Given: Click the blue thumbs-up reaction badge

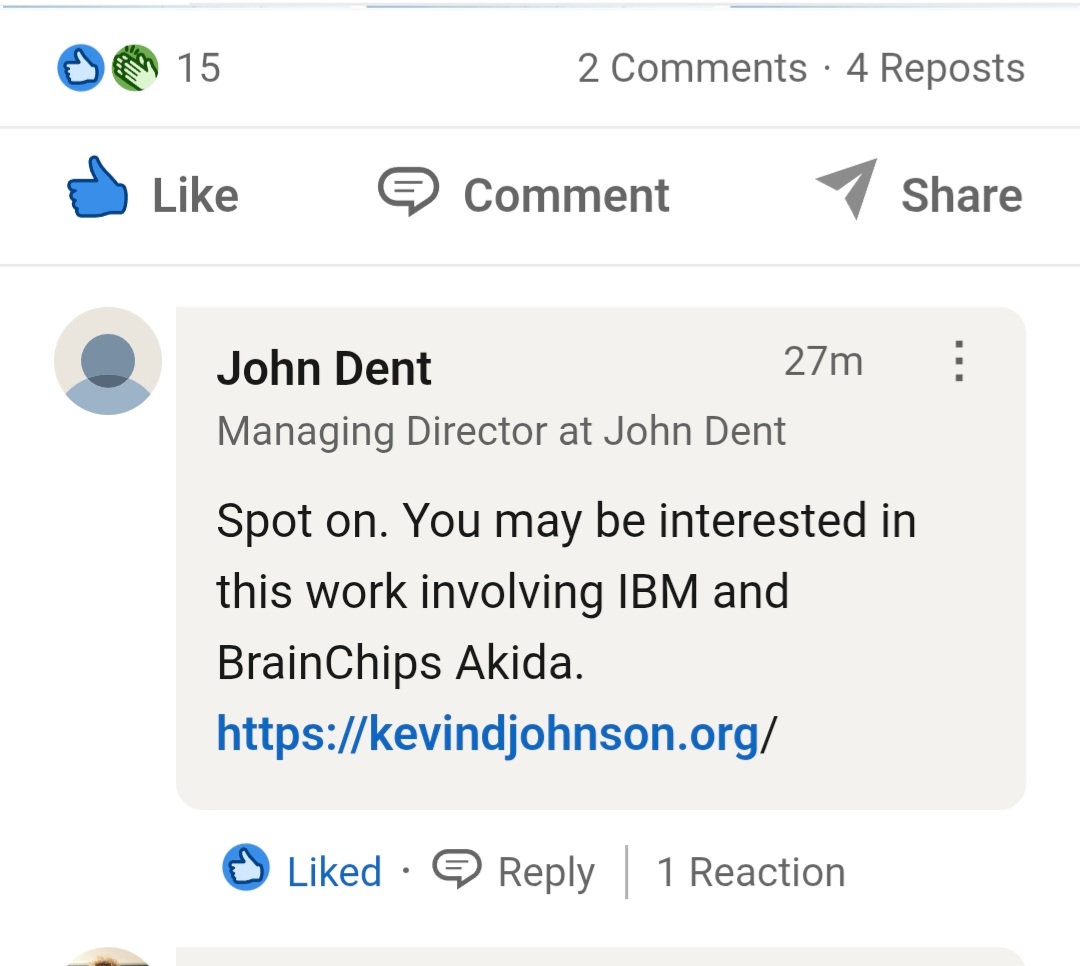Looking at the screenshot, I should pos(80,67).
